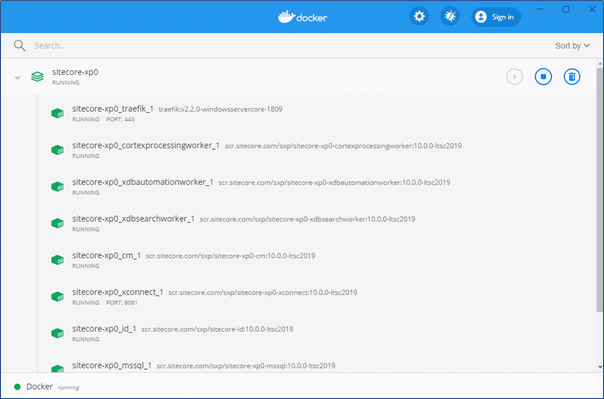Click the scrollbar up arrow
Viewport: 604px width, 399px height.
600,63
